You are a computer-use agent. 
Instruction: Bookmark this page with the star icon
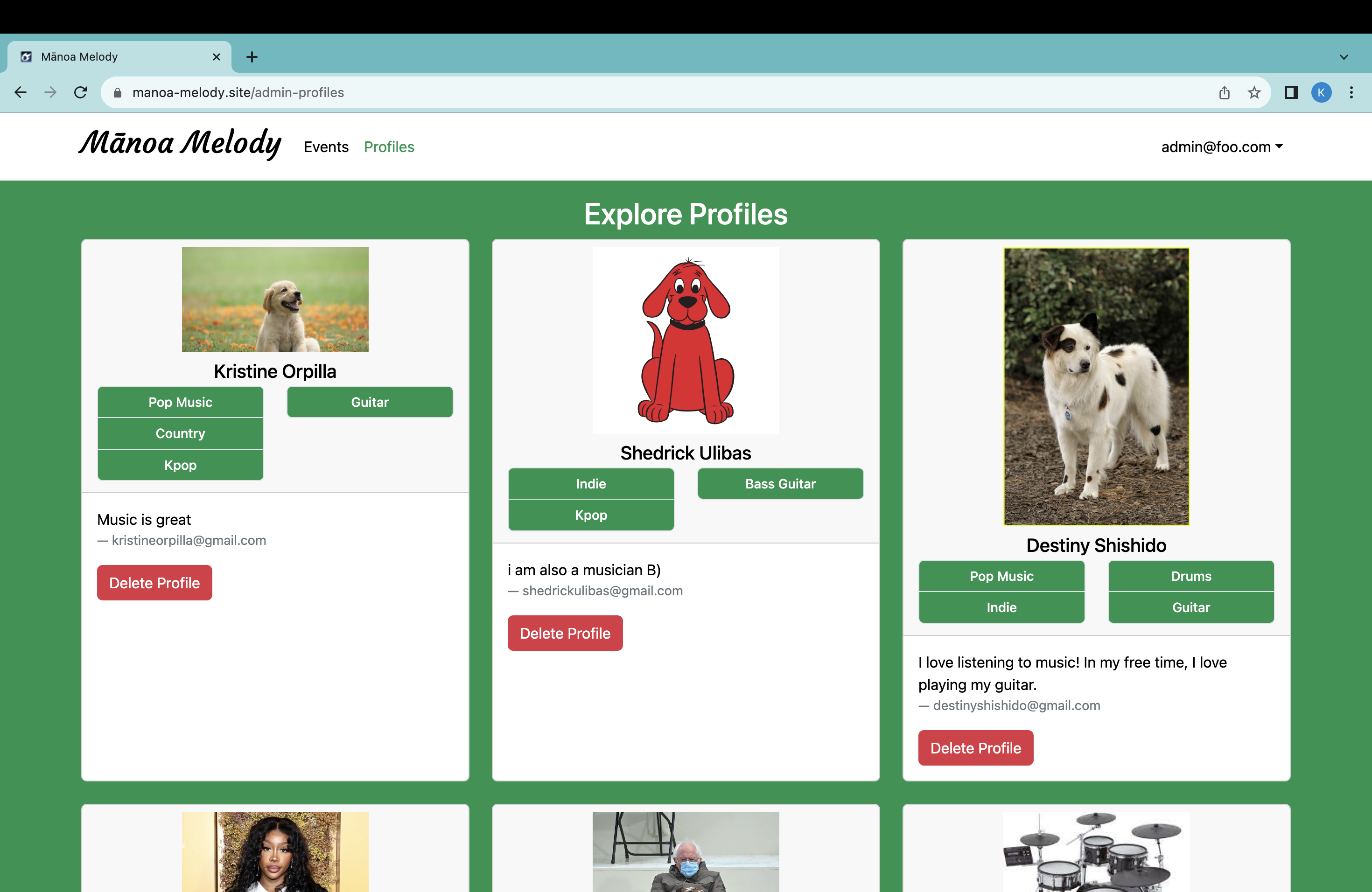pos(1254,92)
